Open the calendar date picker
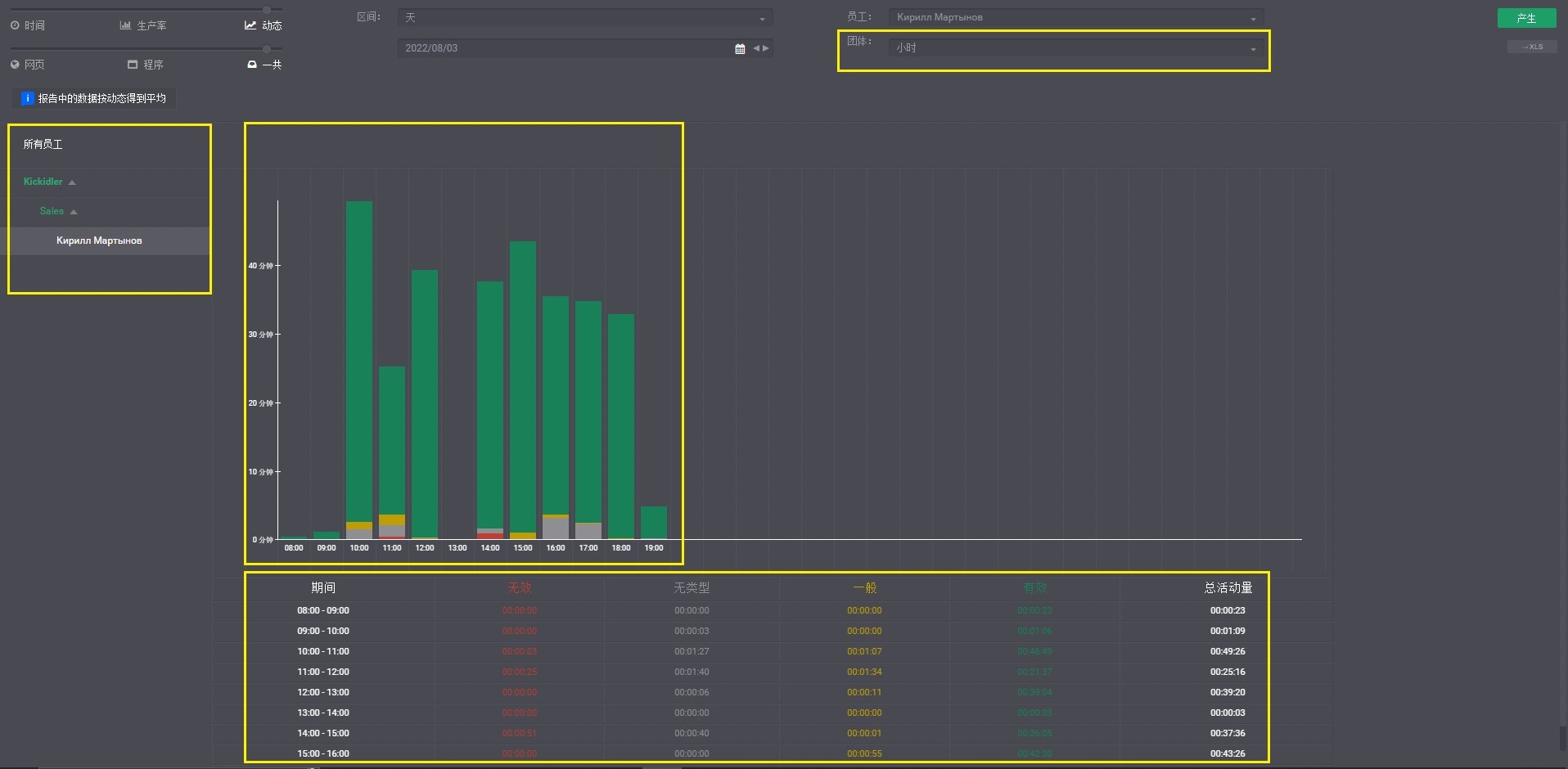The width and height of the screenshot is (1568, 769). click(740, 48)
